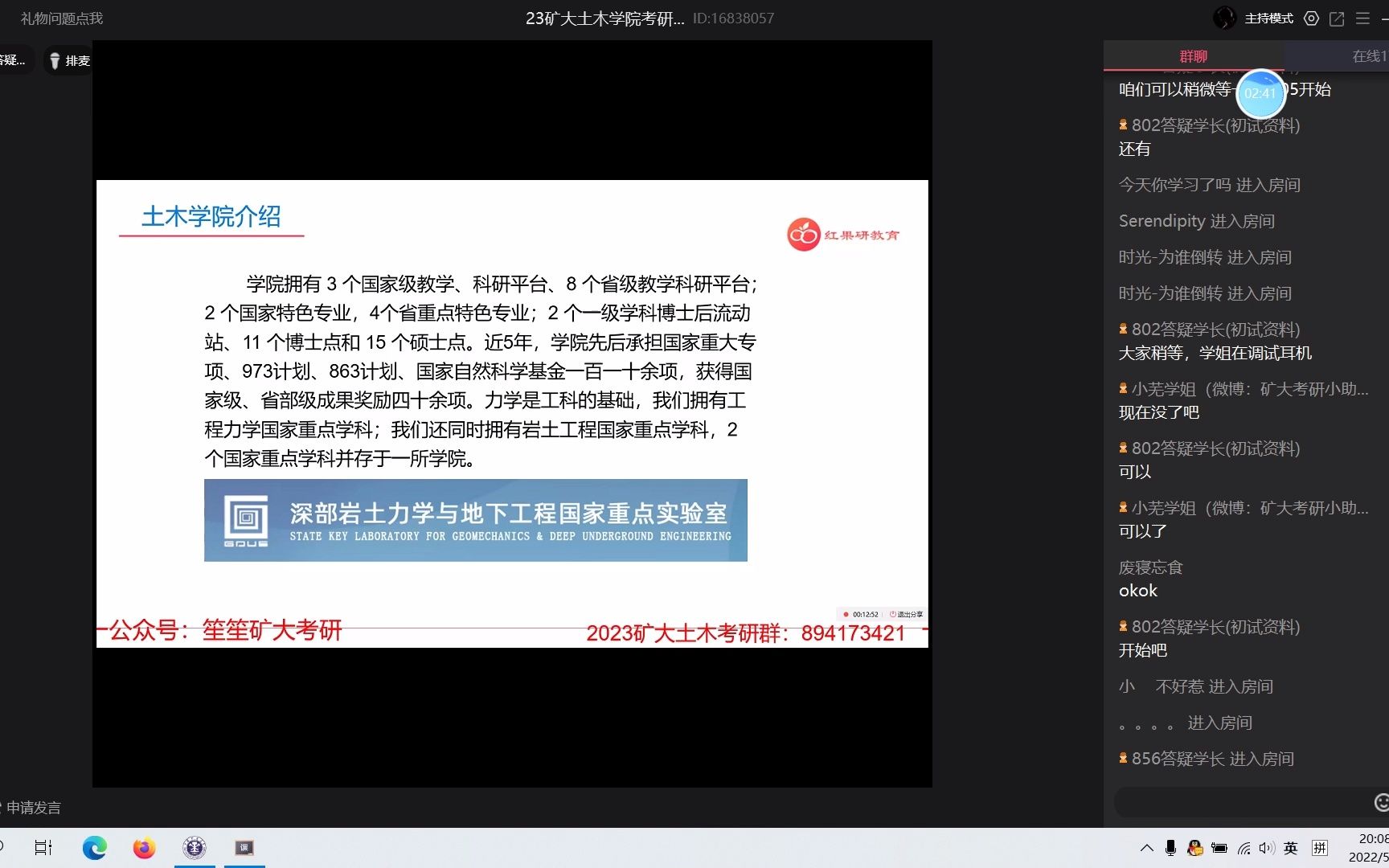
Task: Click the 礼物问题点我 text at top left
Action: point(62,18)
